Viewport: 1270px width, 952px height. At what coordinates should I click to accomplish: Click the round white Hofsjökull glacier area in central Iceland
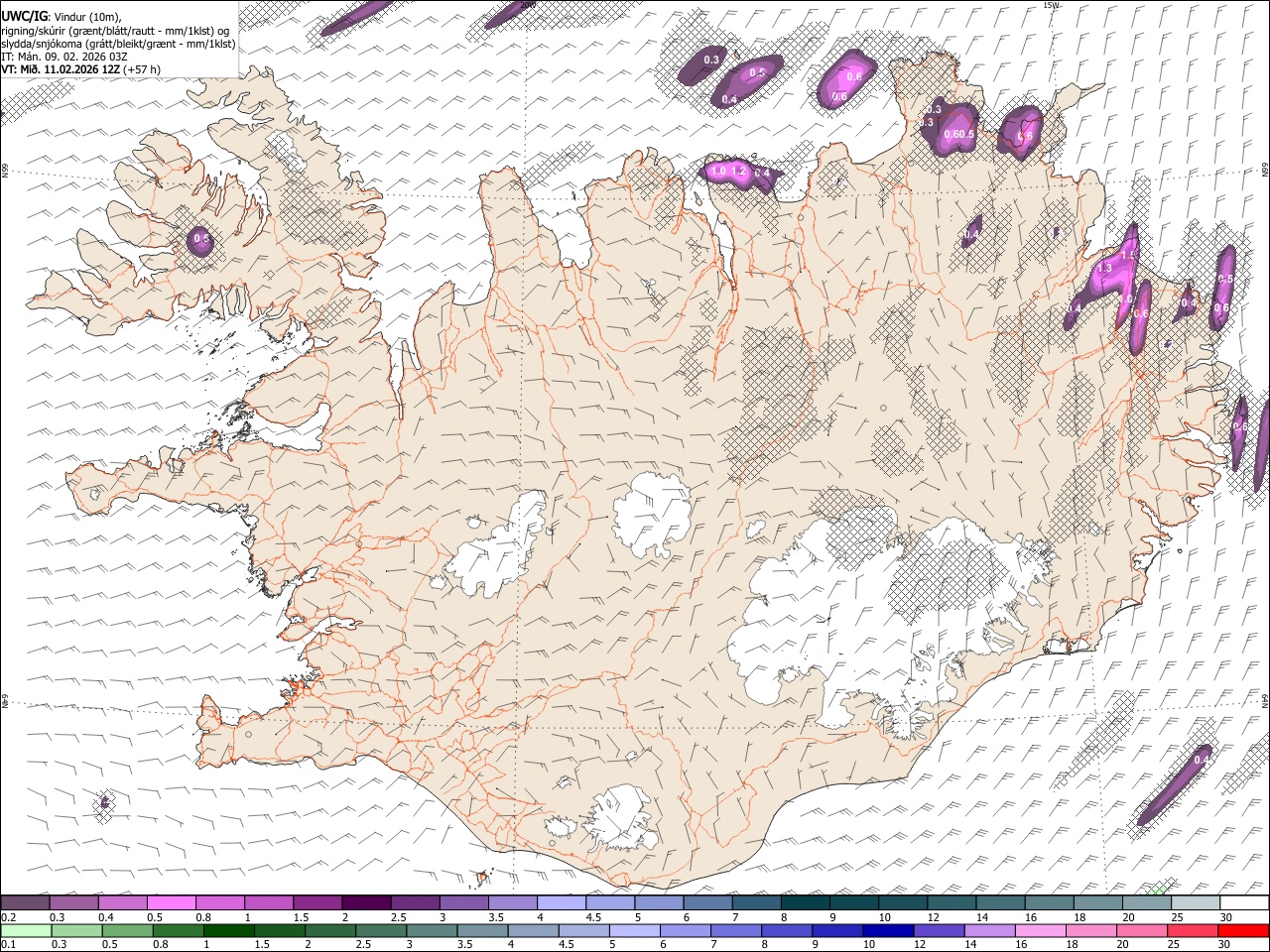point(652,515)
